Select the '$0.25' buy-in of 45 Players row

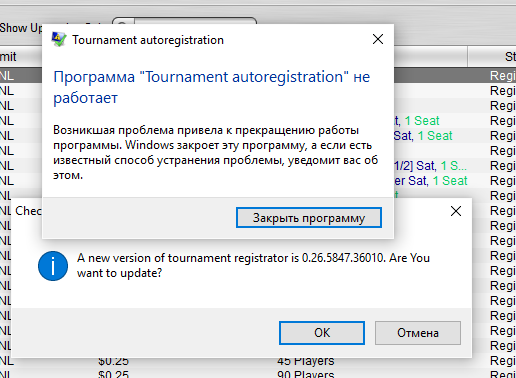(x=113, y=361)
